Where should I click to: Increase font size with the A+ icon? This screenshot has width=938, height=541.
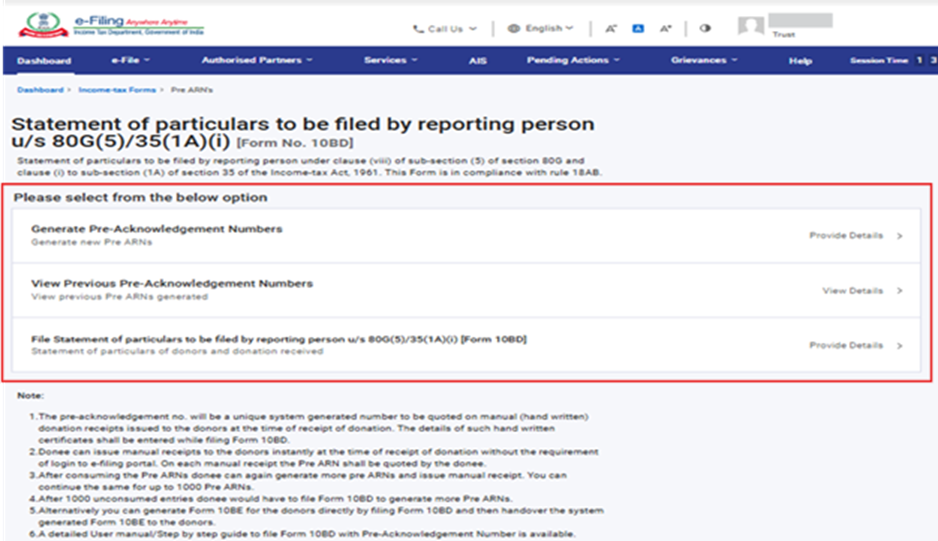(x=665, y=28)
